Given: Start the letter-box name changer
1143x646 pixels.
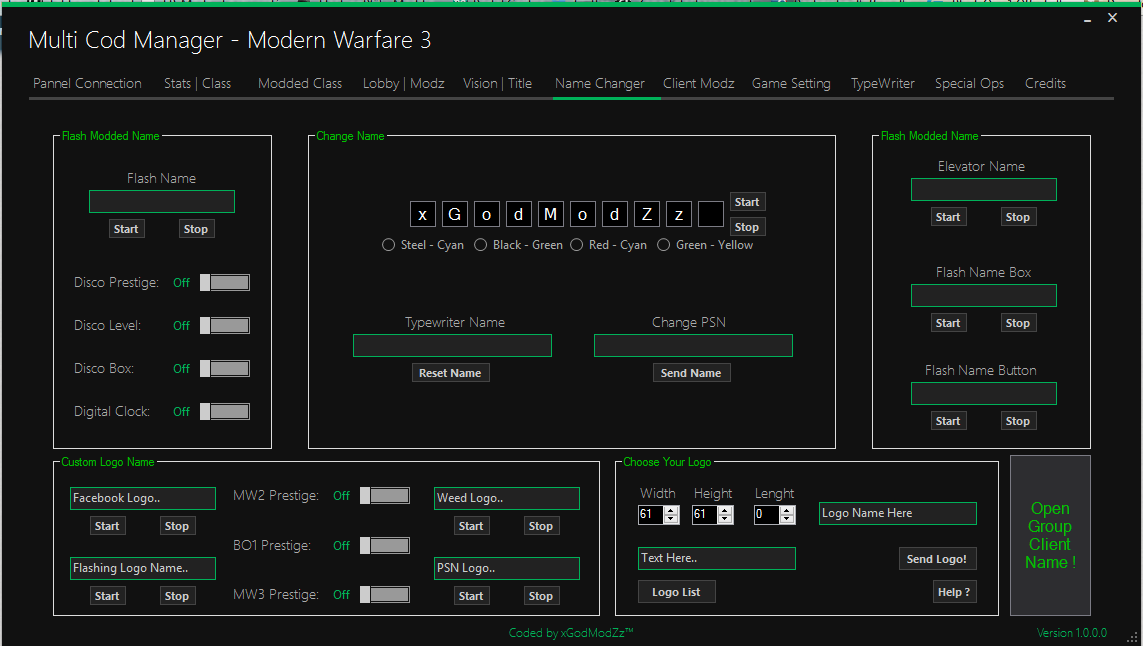Looking at the screenshot, I should [x=747, y=202].
